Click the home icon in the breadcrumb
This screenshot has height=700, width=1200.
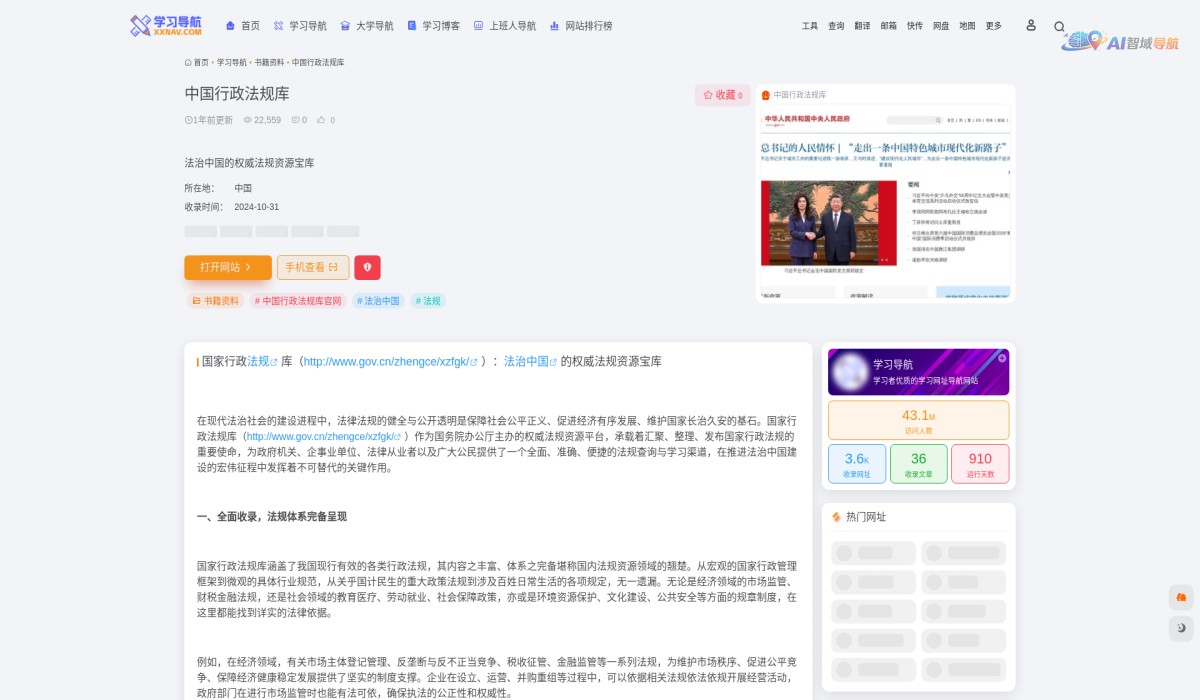point(187,62)
